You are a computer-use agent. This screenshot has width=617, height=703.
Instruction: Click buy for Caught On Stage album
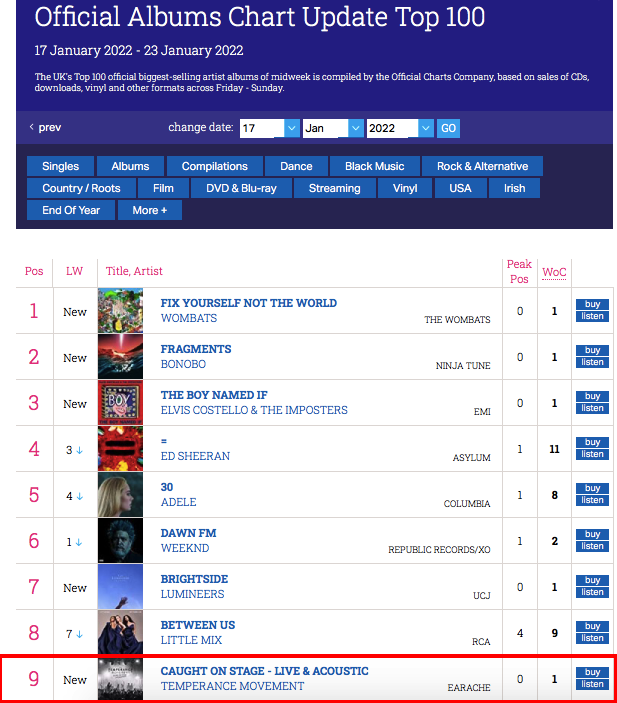[592, 673]
